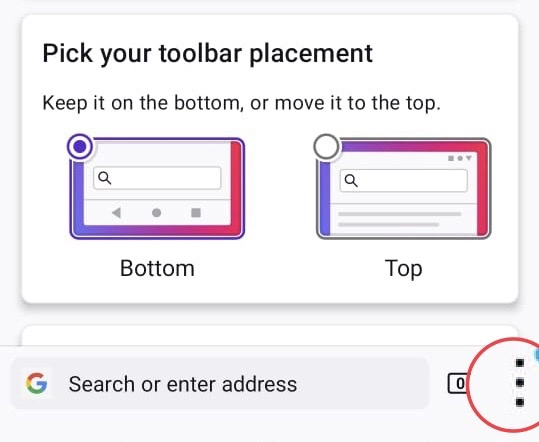Click square recents icon in Bottom preview
539x442 pixels.
pyautogui.click(x=196, y=213)
